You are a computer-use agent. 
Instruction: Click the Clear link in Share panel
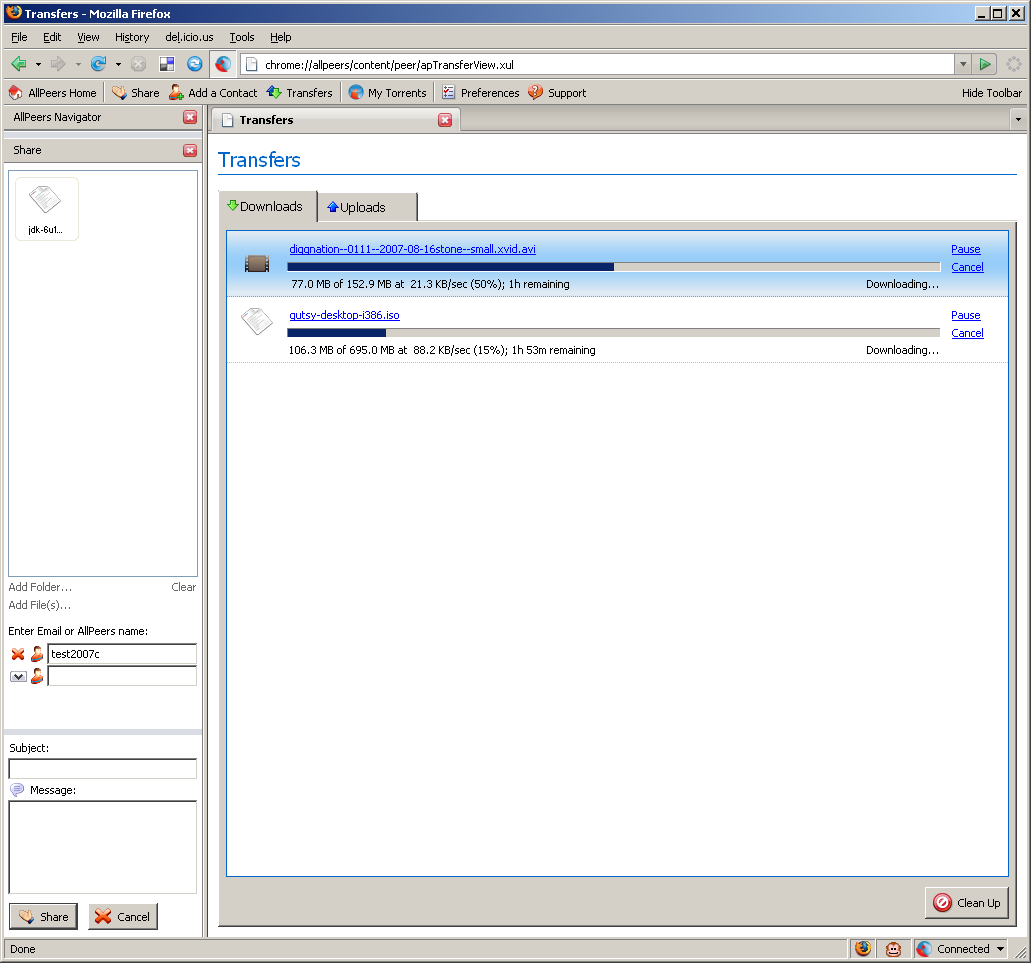click(x=183, y=587)
